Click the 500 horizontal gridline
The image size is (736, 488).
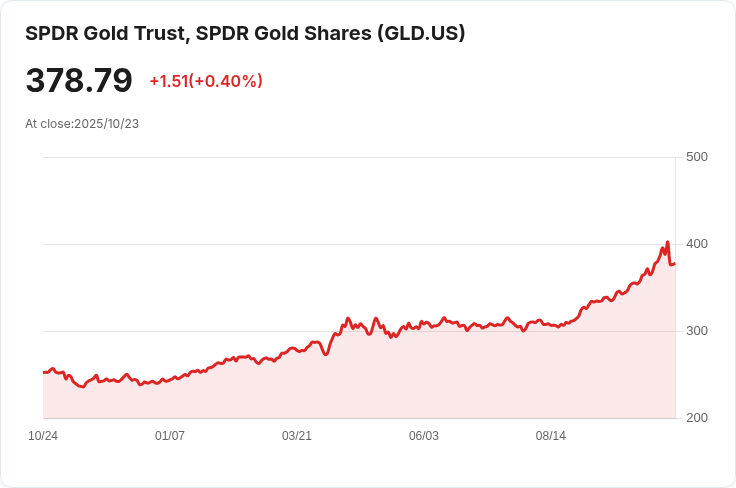click(359, 157)
